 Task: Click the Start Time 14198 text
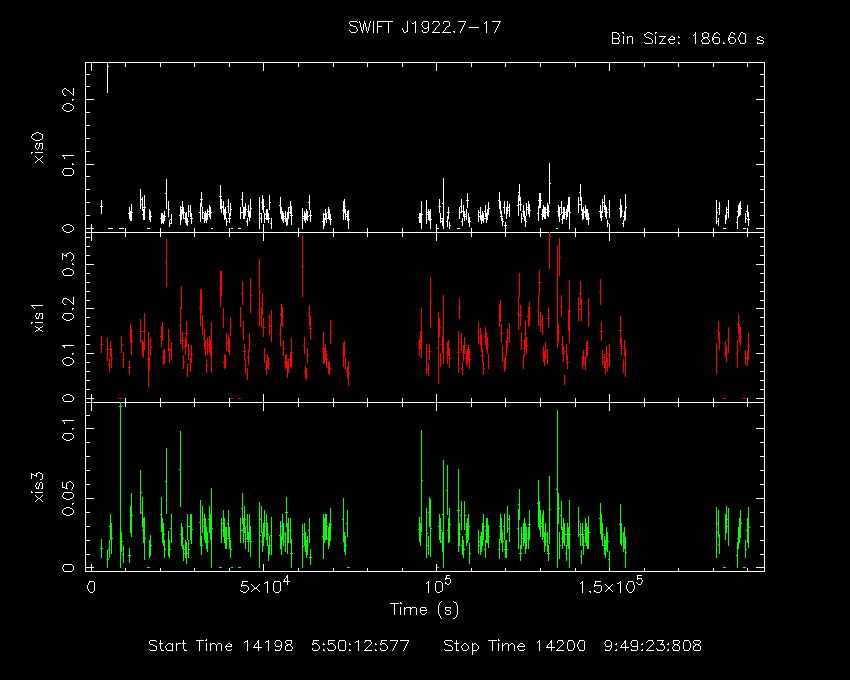[221, 646]
